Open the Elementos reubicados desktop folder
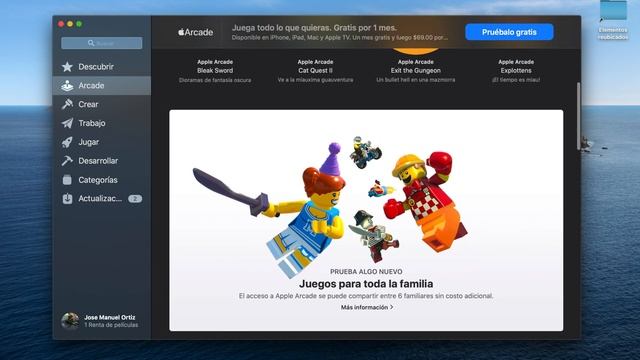 tap(613, 20)
